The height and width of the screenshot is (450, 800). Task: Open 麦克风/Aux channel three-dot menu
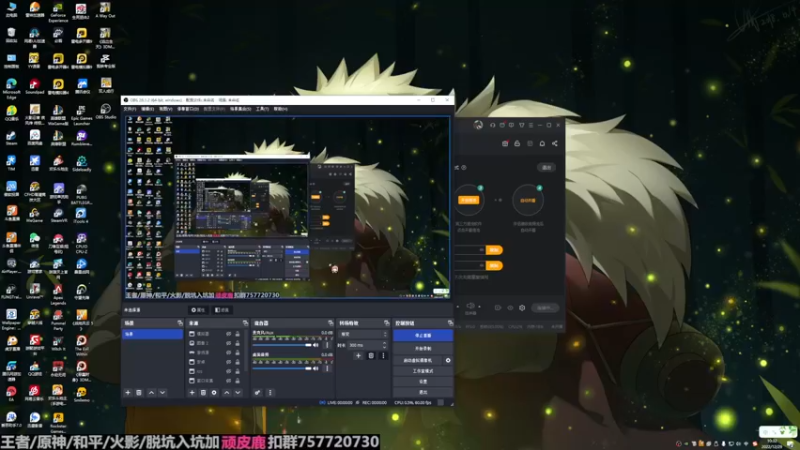(327, 345)
